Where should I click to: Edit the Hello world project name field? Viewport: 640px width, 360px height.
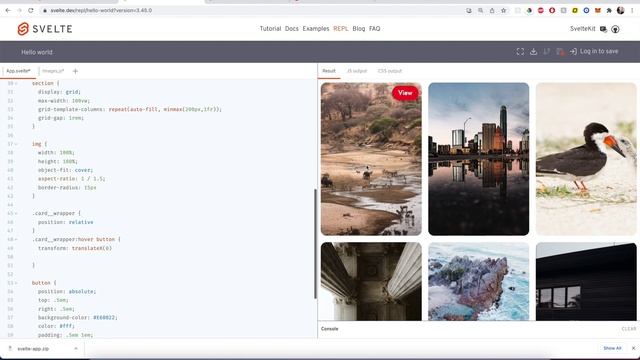pyautogui.click(x=37, y=52)
